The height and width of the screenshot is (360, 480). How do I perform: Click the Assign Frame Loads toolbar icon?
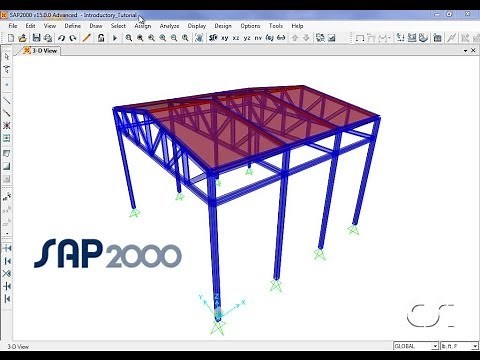pos(412,38)
